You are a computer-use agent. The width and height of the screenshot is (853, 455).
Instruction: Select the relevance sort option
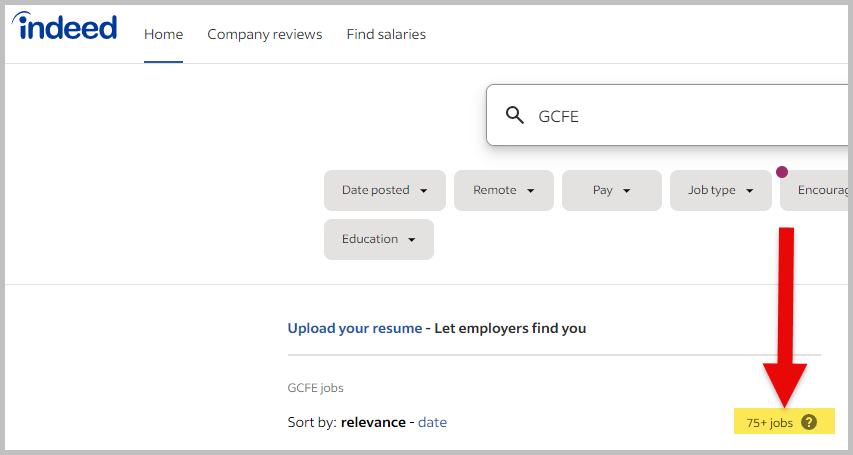(374, 422)
